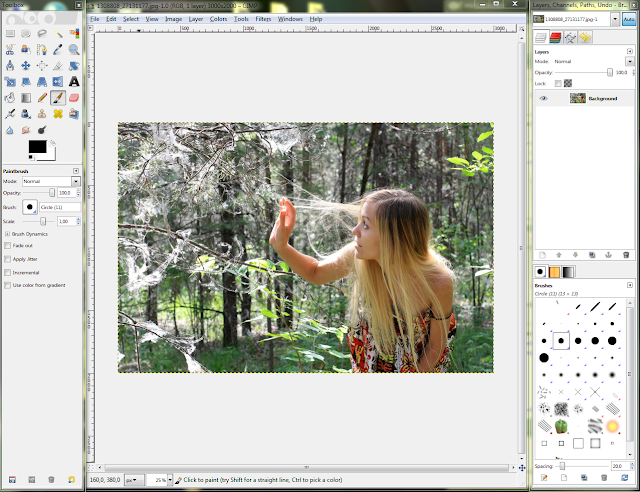
Task: Open the Brushes panel menu arrow
Action: click(630, 285)
